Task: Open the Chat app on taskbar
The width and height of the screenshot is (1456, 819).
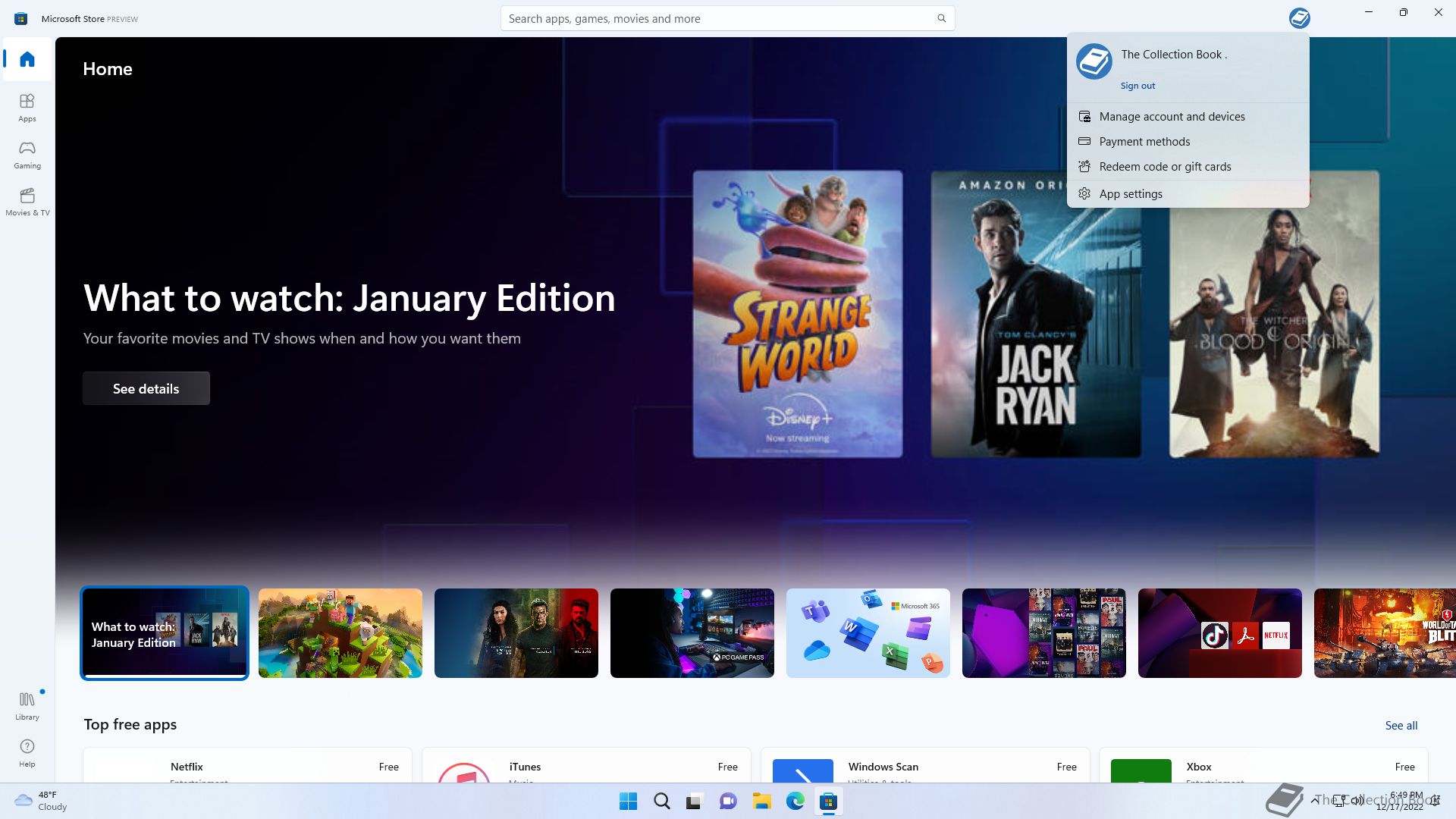Action: click(x=728, y=801)
